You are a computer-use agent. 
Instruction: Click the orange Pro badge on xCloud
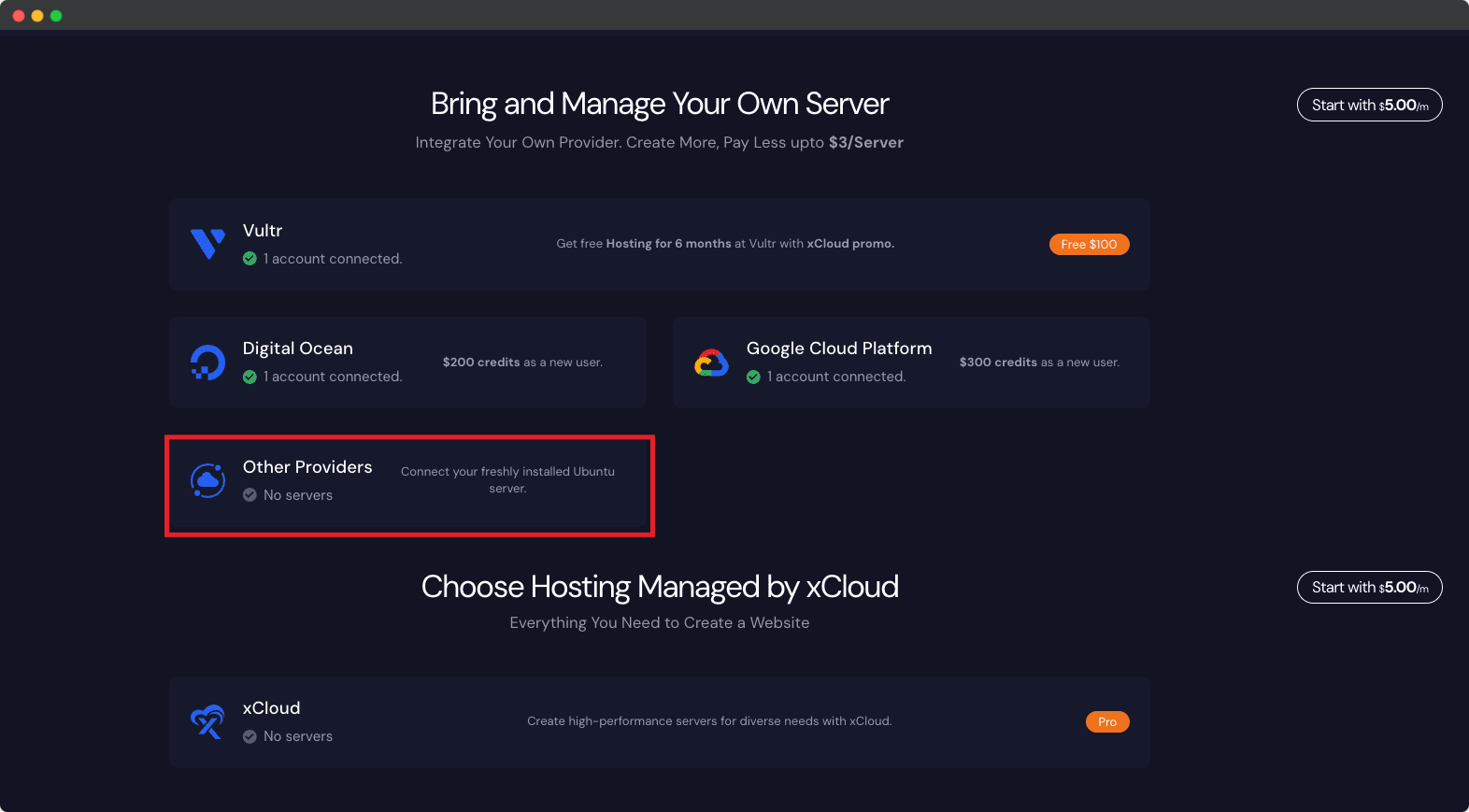coord(1107,722)
